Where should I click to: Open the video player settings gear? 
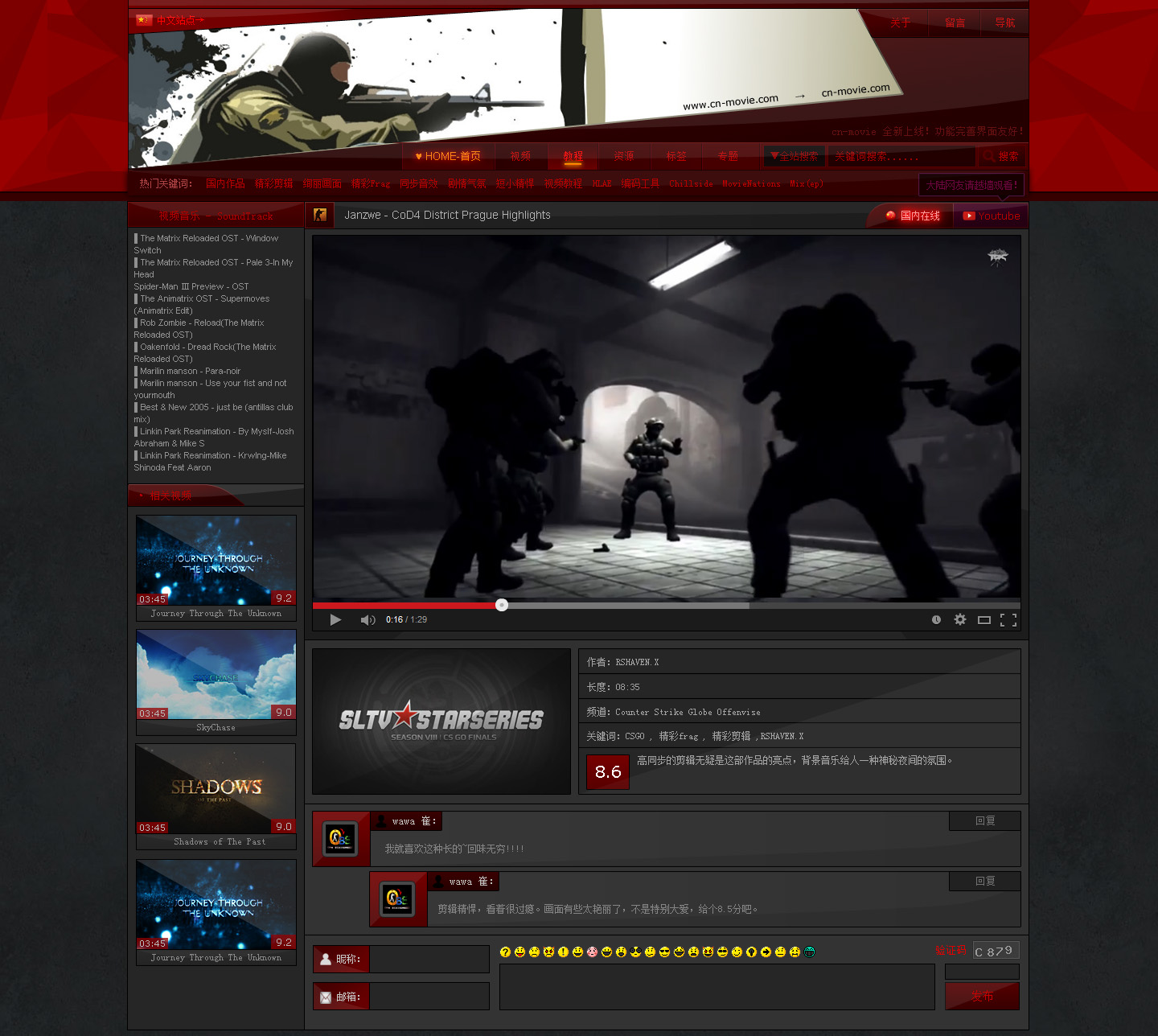click(959, 619)
